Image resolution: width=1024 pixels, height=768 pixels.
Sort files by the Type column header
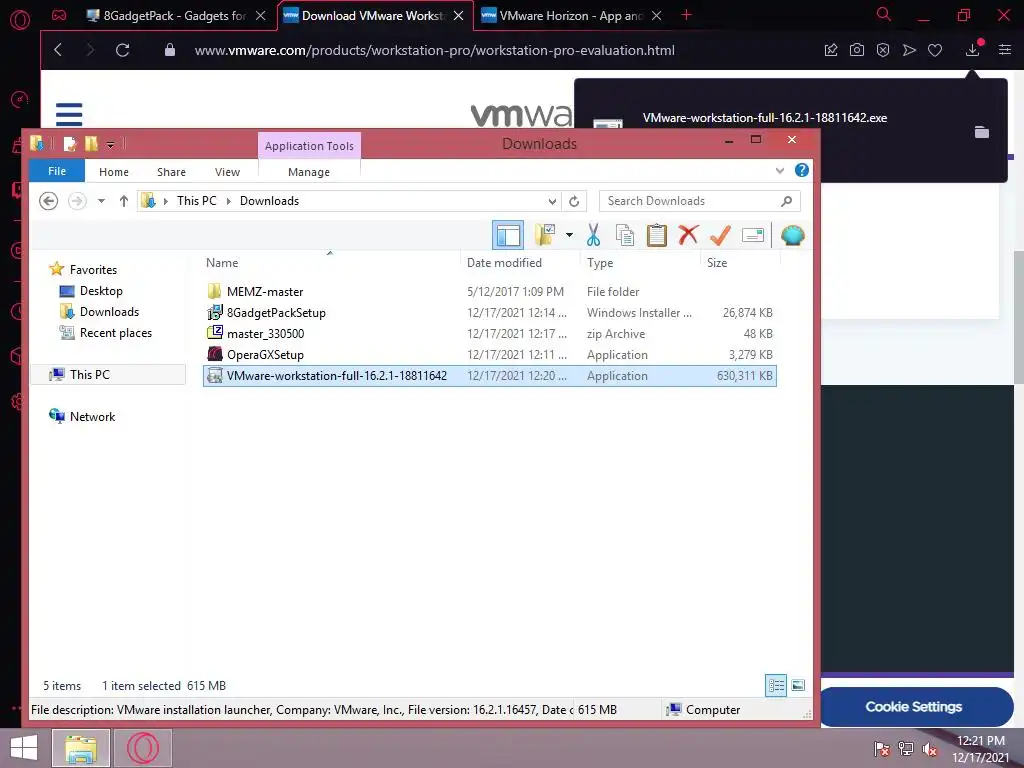tap(600, 263)
